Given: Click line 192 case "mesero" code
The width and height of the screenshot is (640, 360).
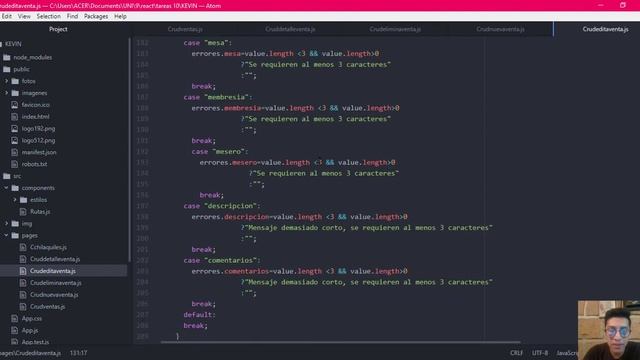Looking at the screenshot, I should (x=220, y=151).
